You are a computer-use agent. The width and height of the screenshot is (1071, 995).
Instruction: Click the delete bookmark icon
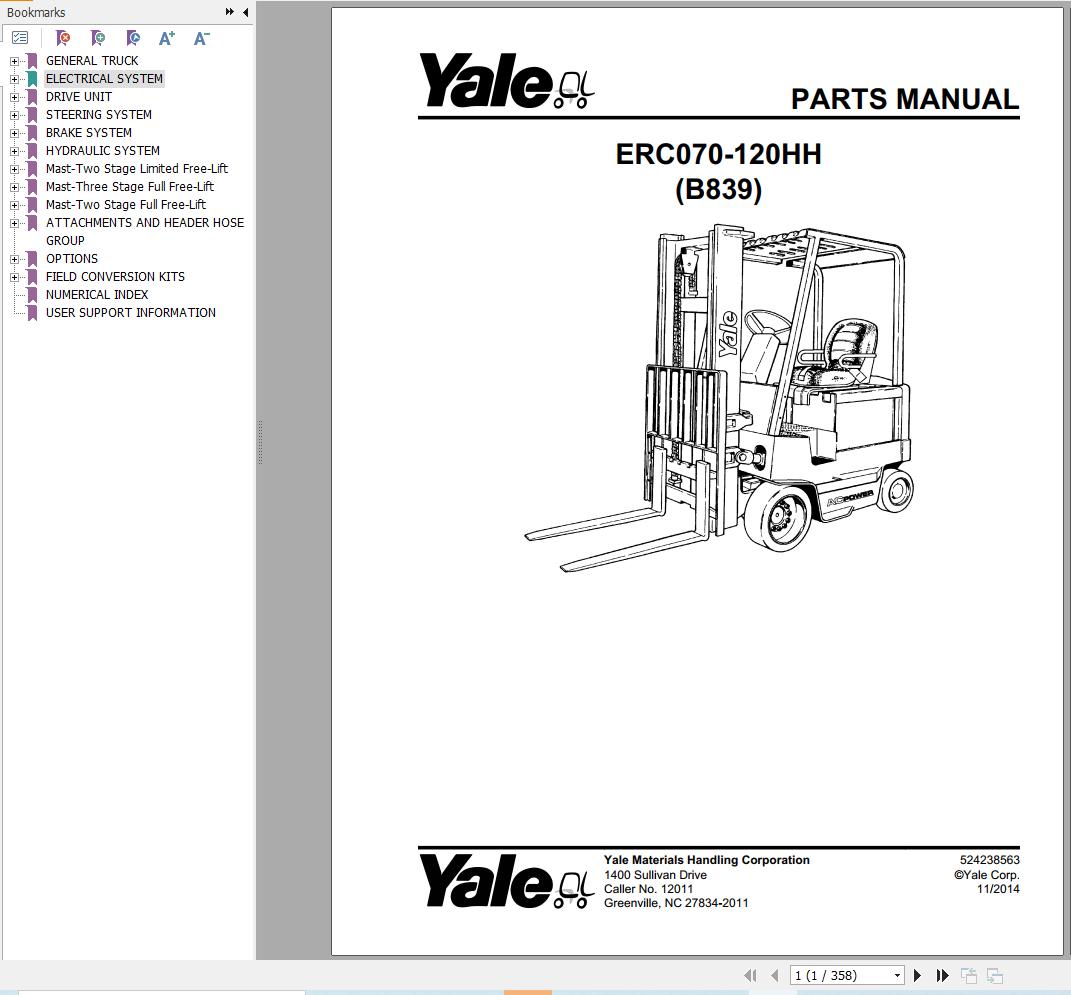coord(63,38)
